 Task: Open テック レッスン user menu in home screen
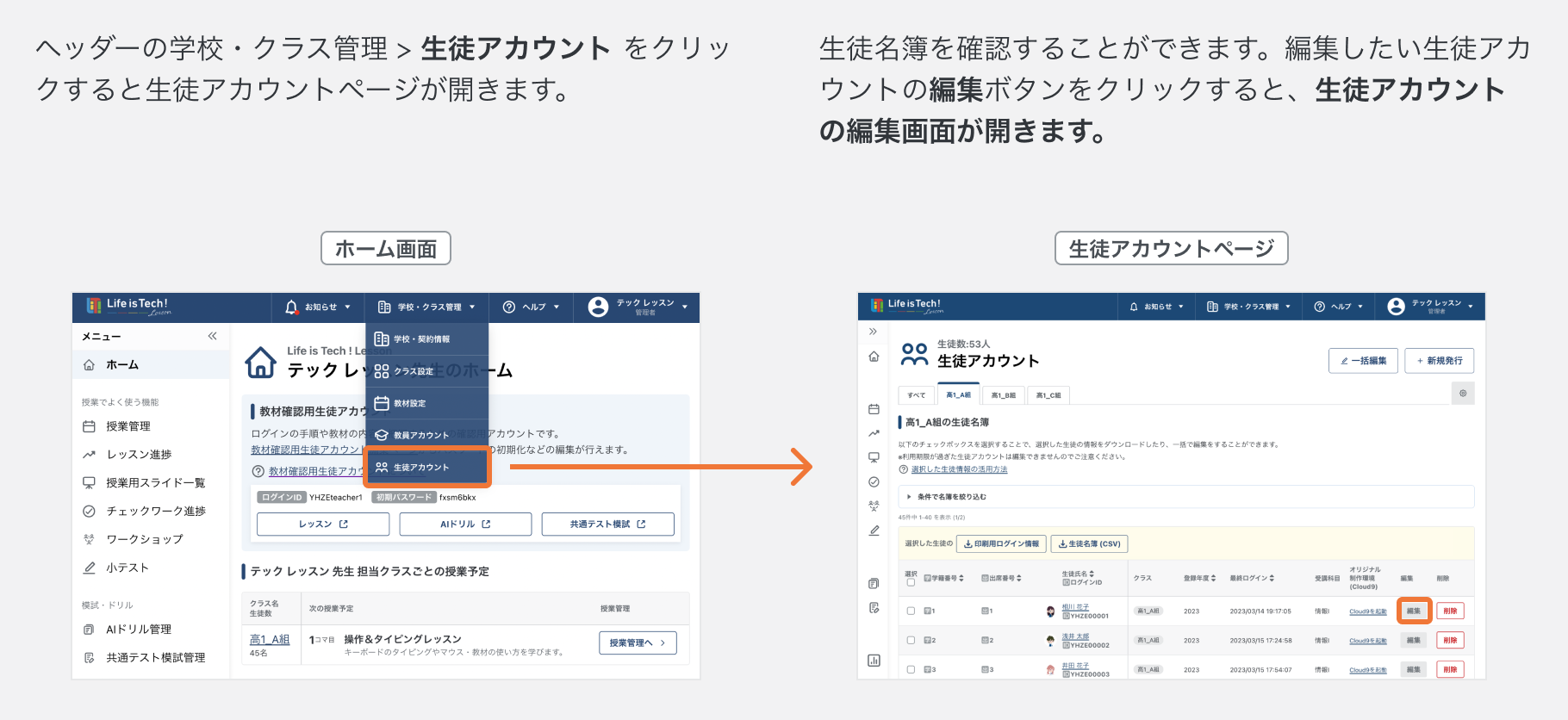tap(638, 307)
